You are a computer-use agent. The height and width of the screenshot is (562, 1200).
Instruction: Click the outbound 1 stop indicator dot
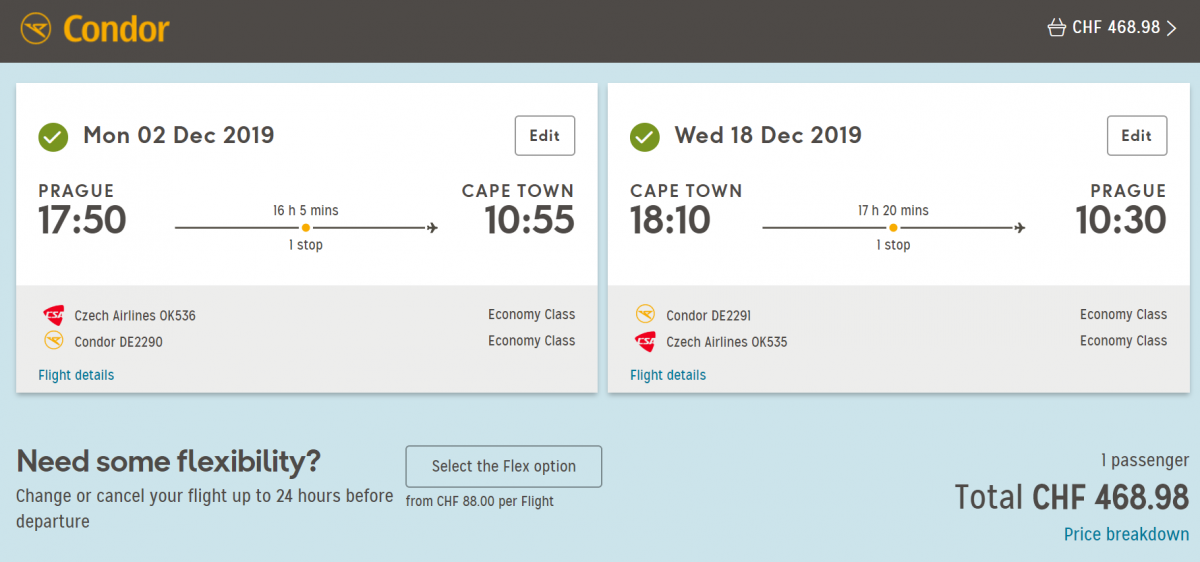coord(305,228)
